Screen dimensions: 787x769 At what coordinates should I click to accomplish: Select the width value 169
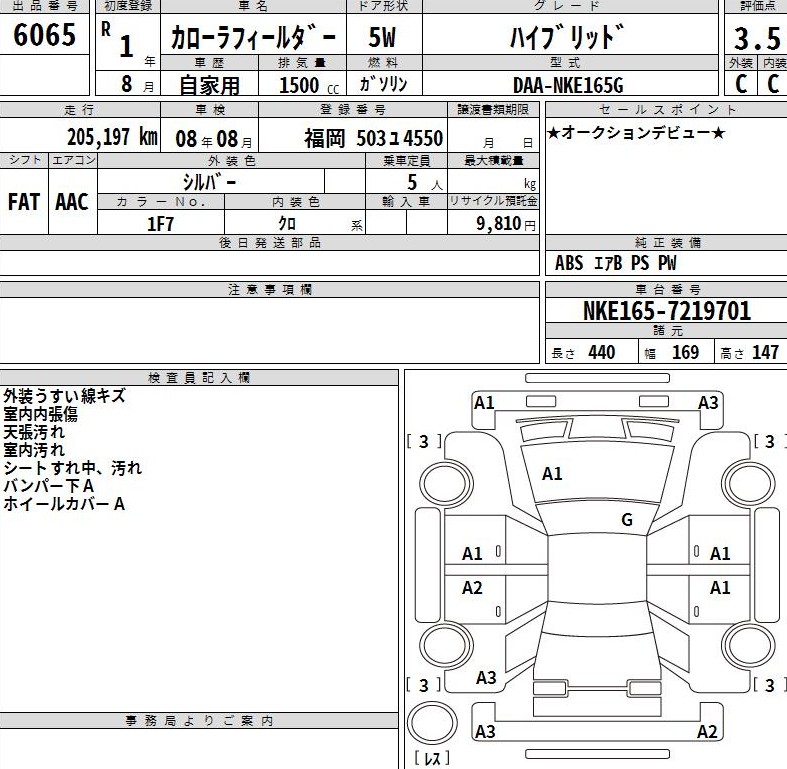(686, 352)
